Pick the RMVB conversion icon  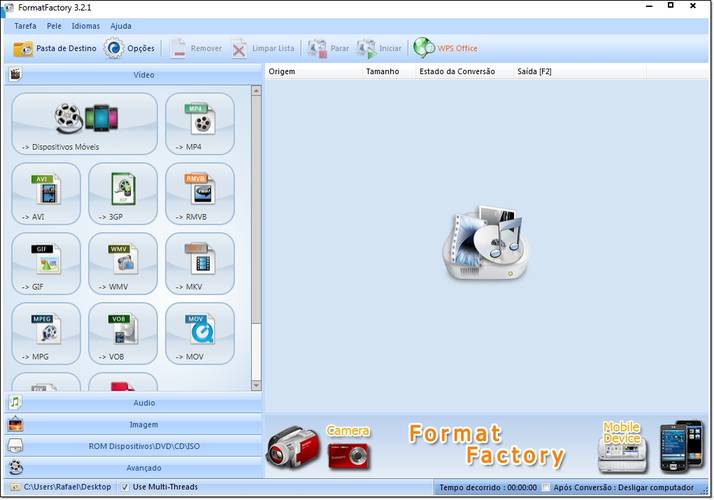200,194
